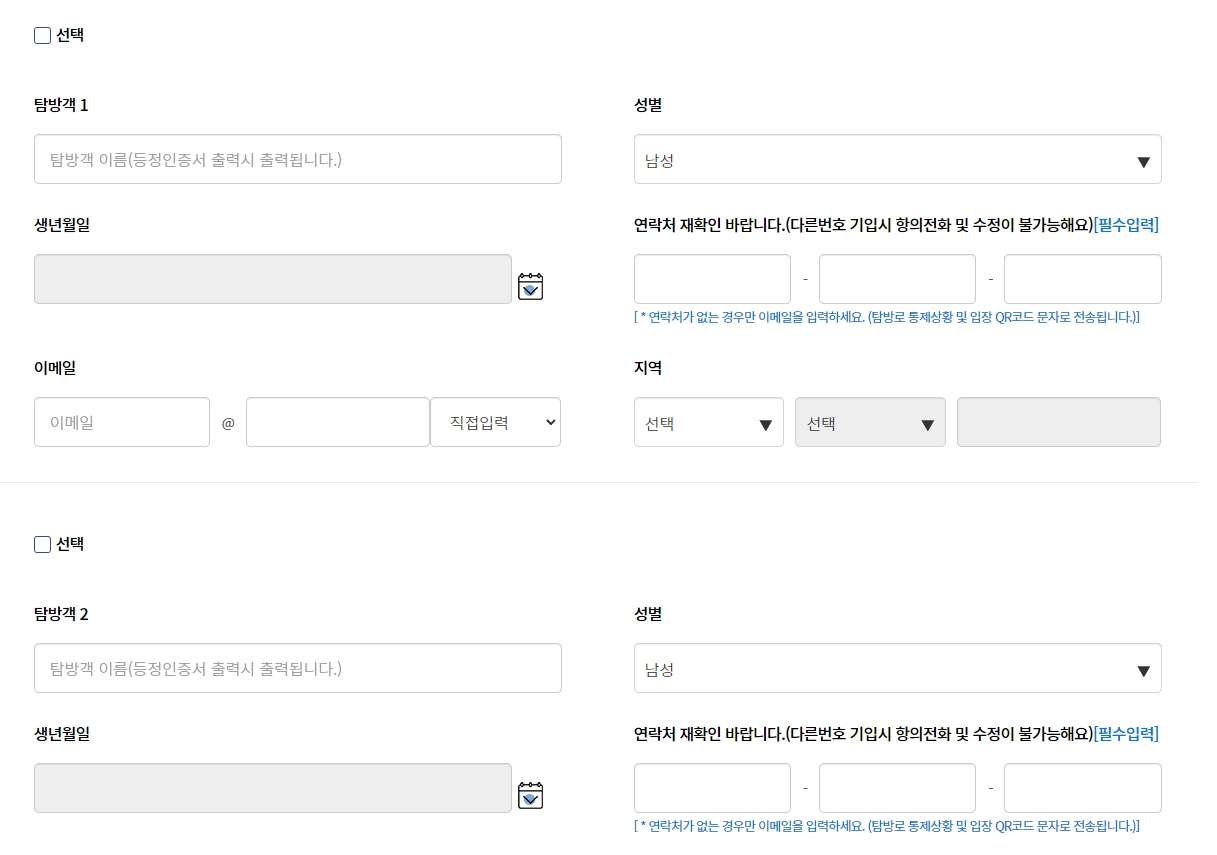The height and width of the screenshot is (855, 1217).
Task: Open the calendar picker for 탐방객 1 생년월일
Action: (x=530, y=287)
